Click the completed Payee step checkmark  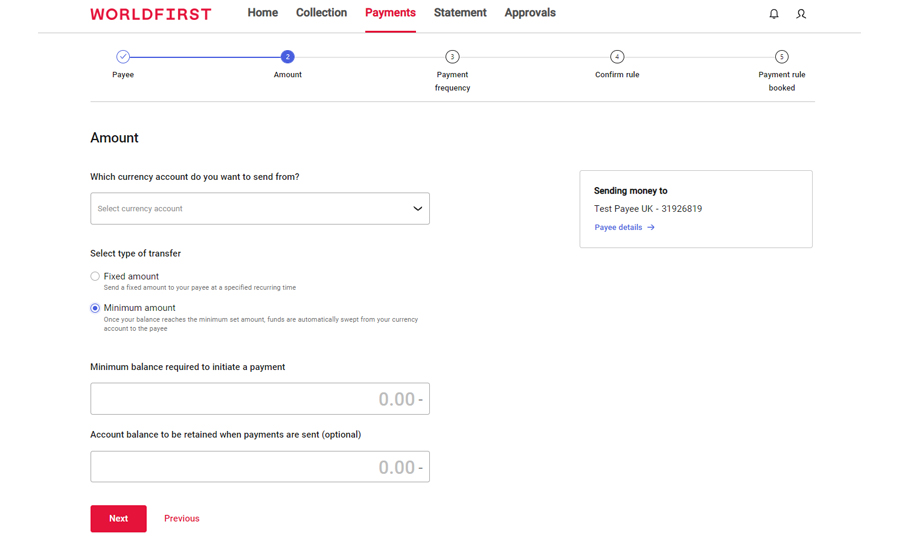pos(123,57)
